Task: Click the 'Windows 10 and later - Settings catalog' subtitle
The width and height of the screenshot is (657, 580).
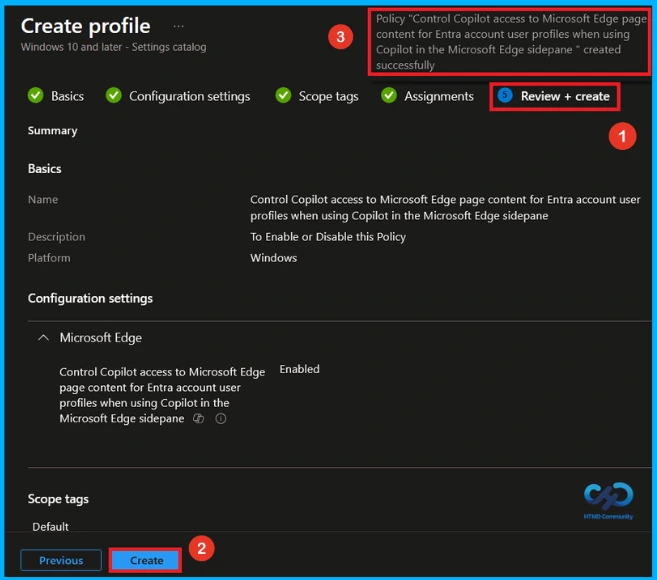Action: point(114,47)
